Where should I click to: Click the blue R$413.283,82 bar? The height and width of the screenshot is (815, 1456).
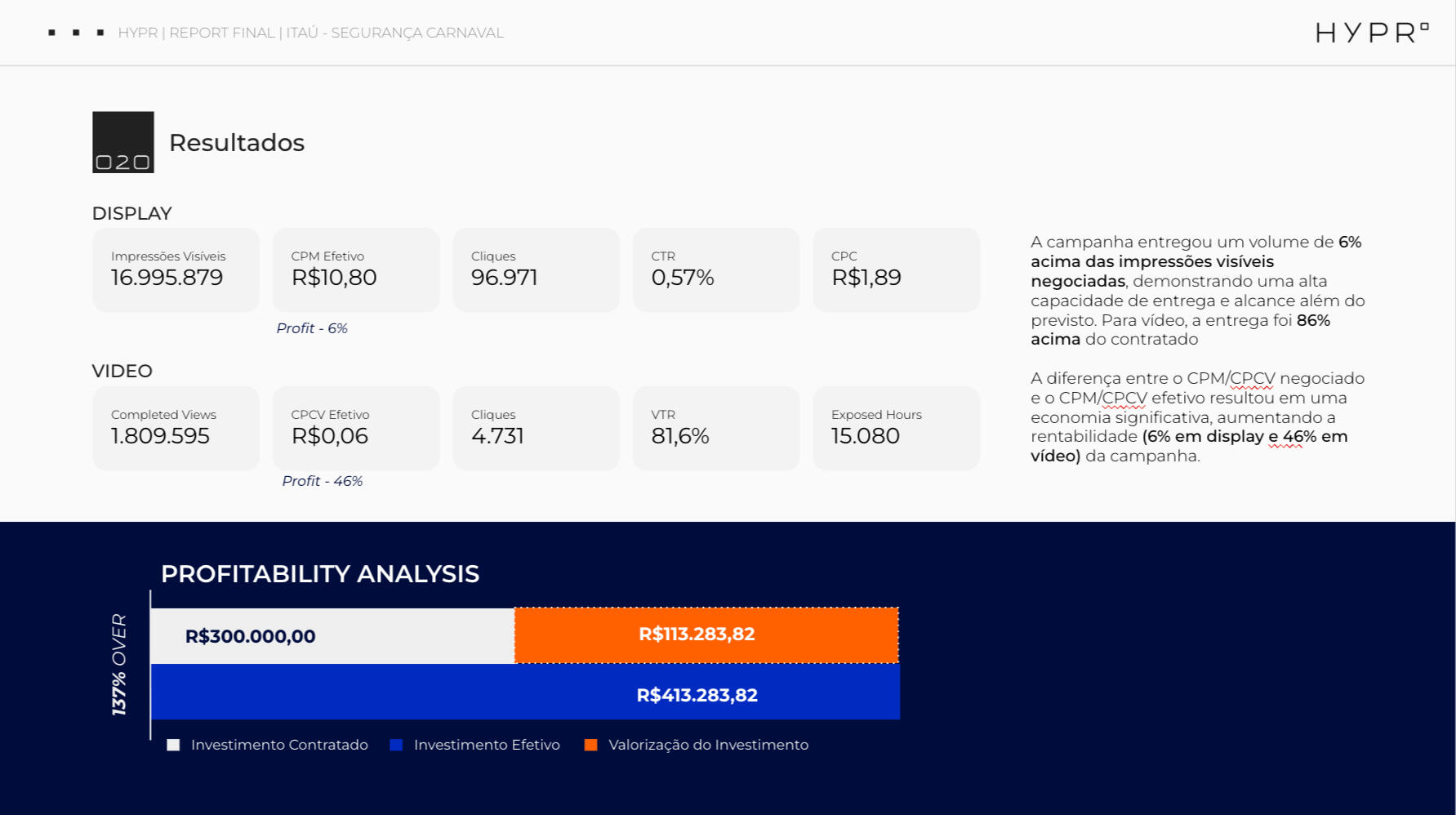pos(525,693)
